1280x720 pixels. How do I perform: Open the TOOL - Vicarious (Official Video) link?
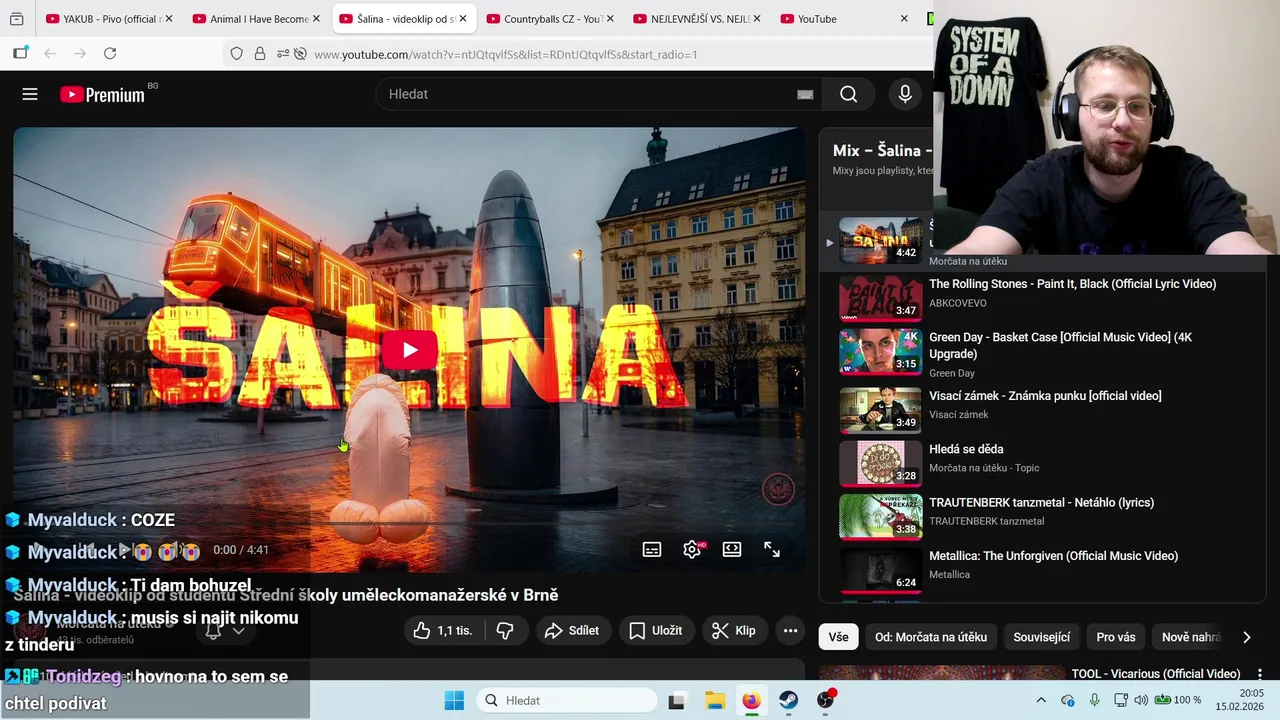1156,674
